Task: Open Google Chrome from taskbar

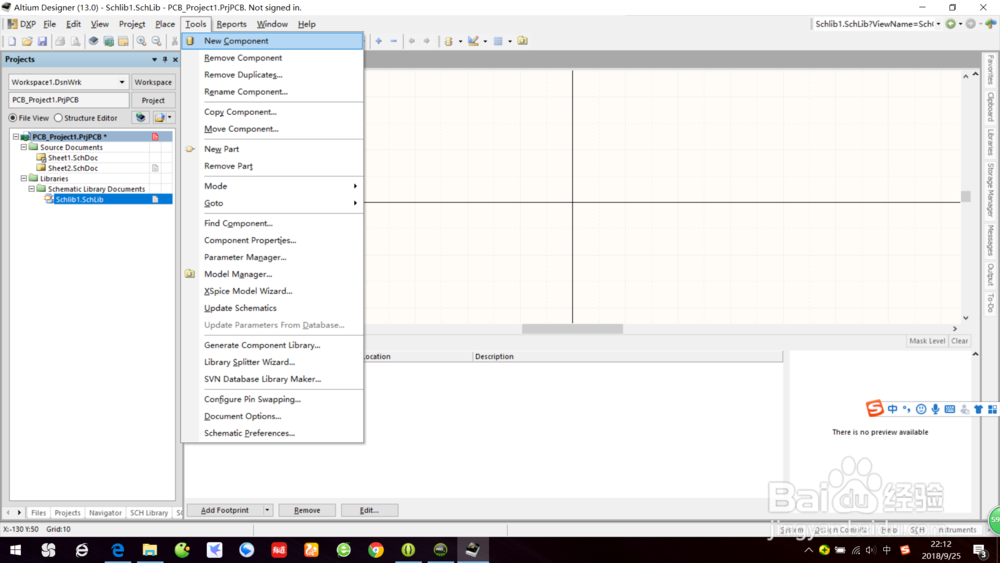Action: click(376, 550)
